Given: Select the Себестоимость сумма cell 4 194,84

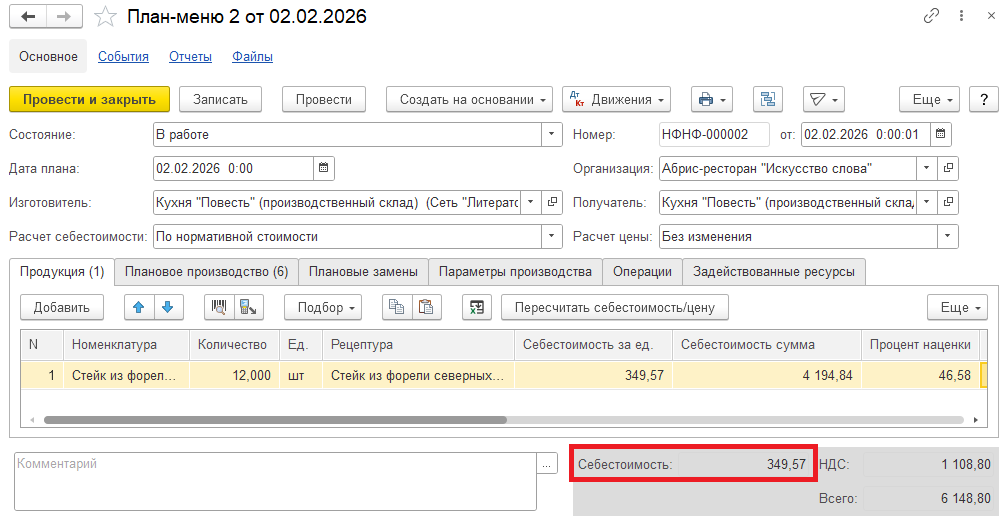Looking at the screenshot, I should coord(767,375).
